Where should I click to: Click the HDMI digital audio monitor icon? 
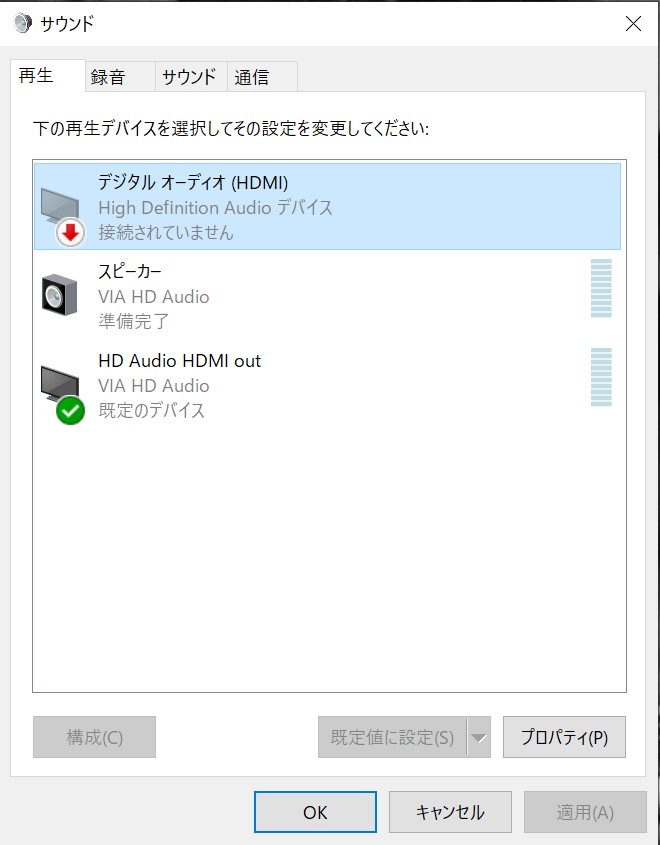point(60,207)
